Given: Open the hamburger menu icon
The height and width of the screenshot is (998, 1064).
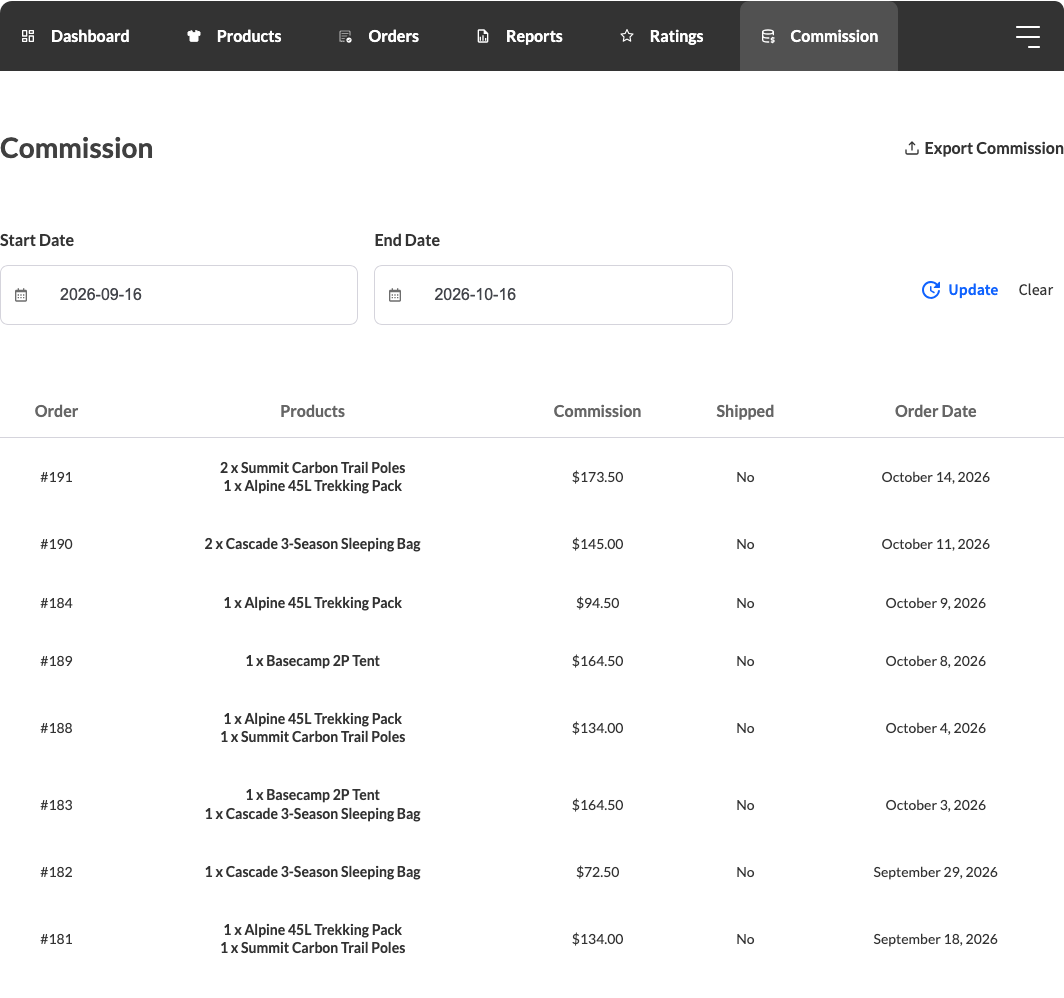Looking at the screenshot, I should click(1028, 37).
